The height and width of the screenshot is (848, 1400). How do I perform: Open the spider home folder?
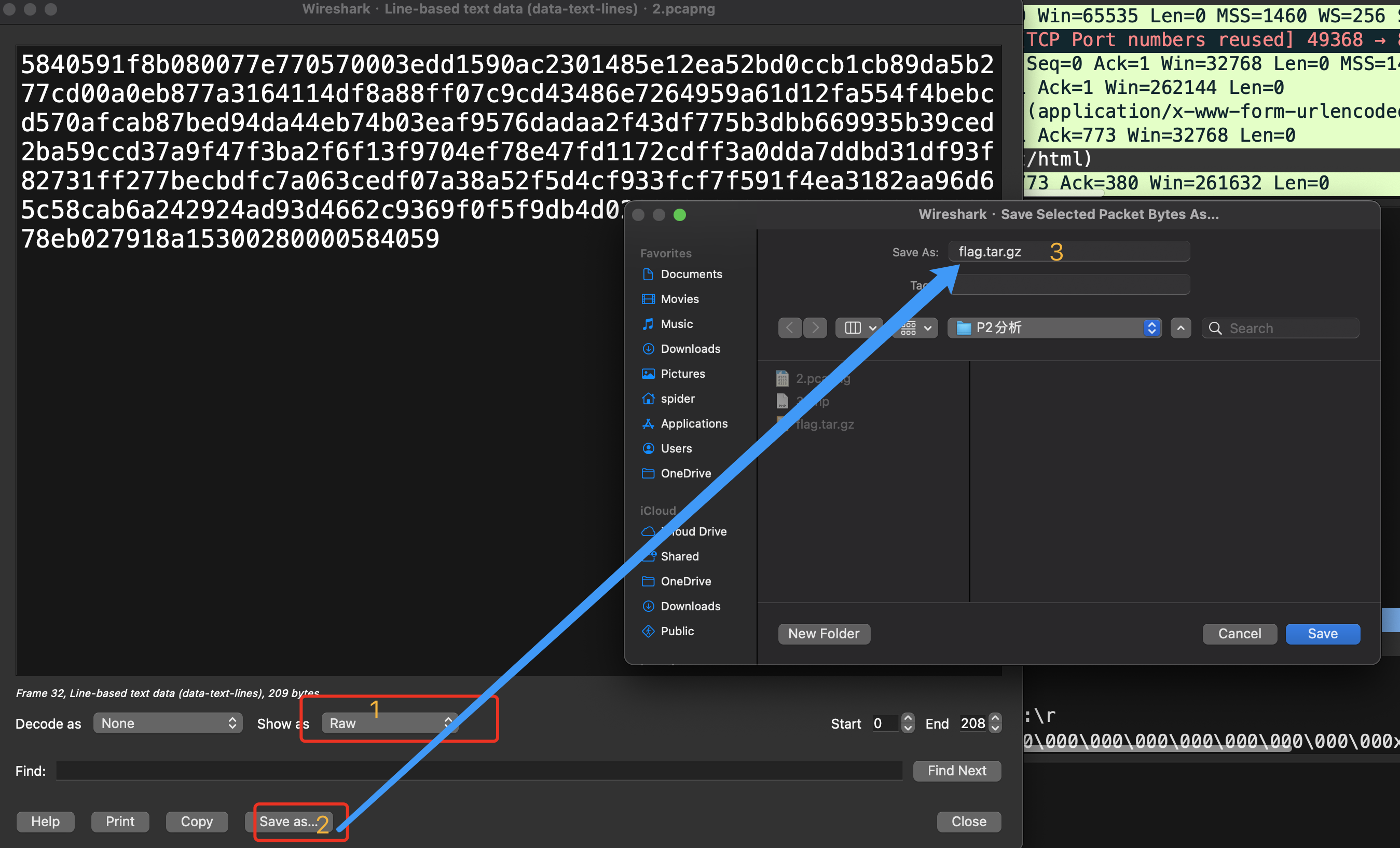coord(677,399)
